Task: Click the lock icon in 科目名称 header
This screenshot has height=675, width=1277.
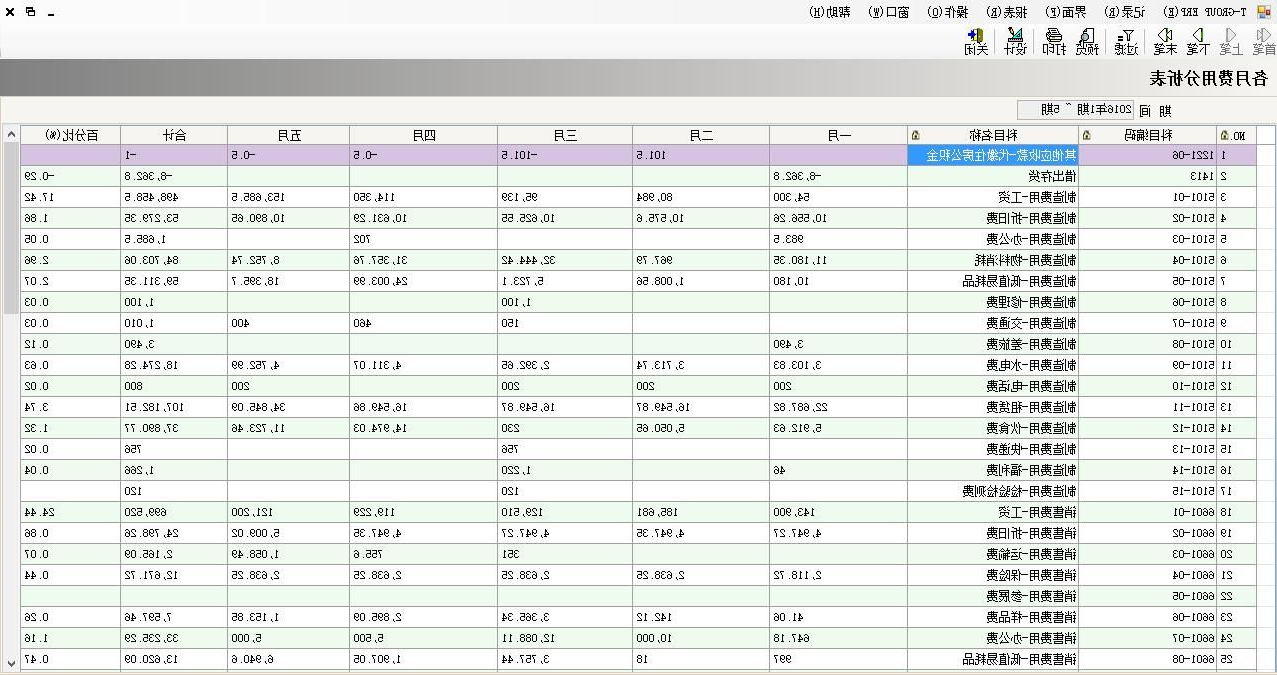Action: tap(917, 135)
